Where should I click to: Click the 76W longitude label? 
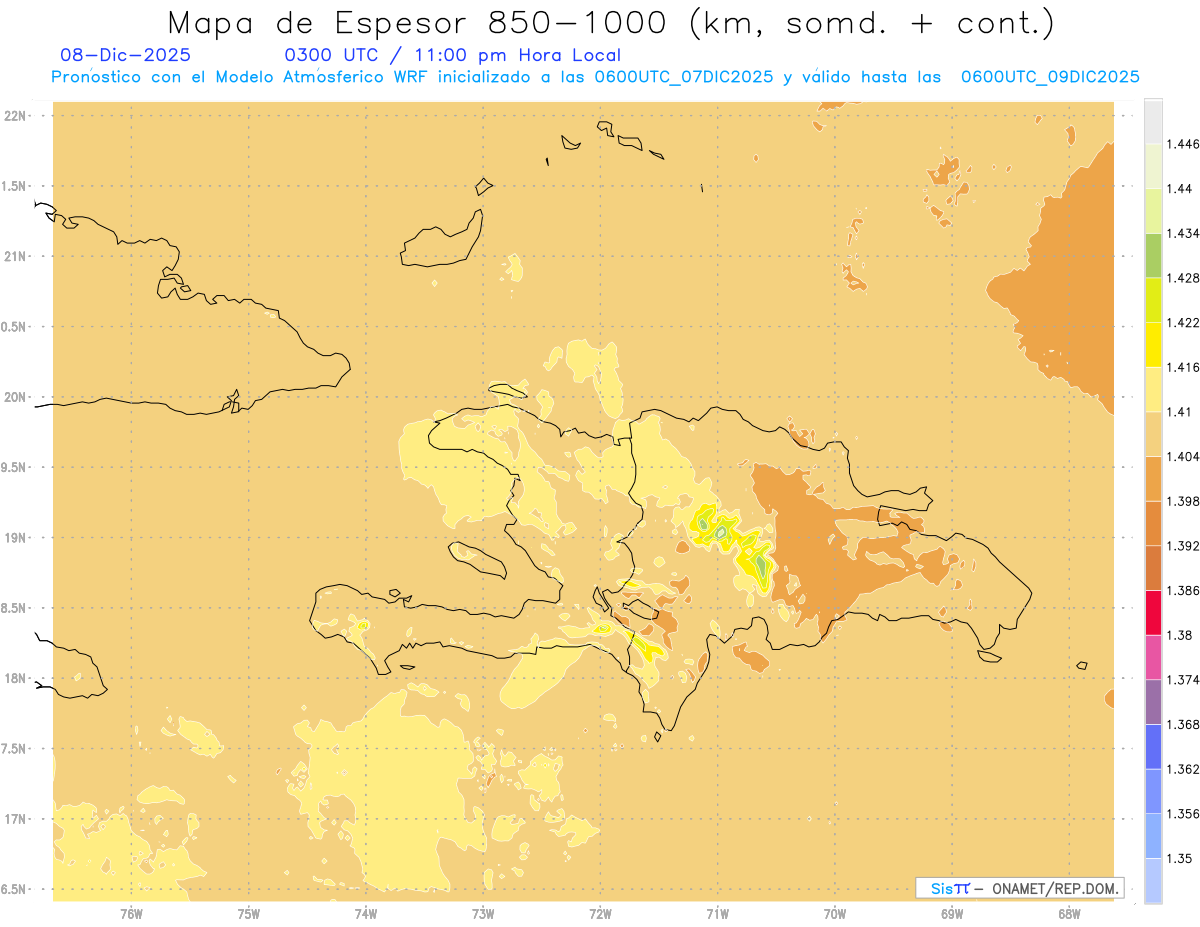pos(131,913)
